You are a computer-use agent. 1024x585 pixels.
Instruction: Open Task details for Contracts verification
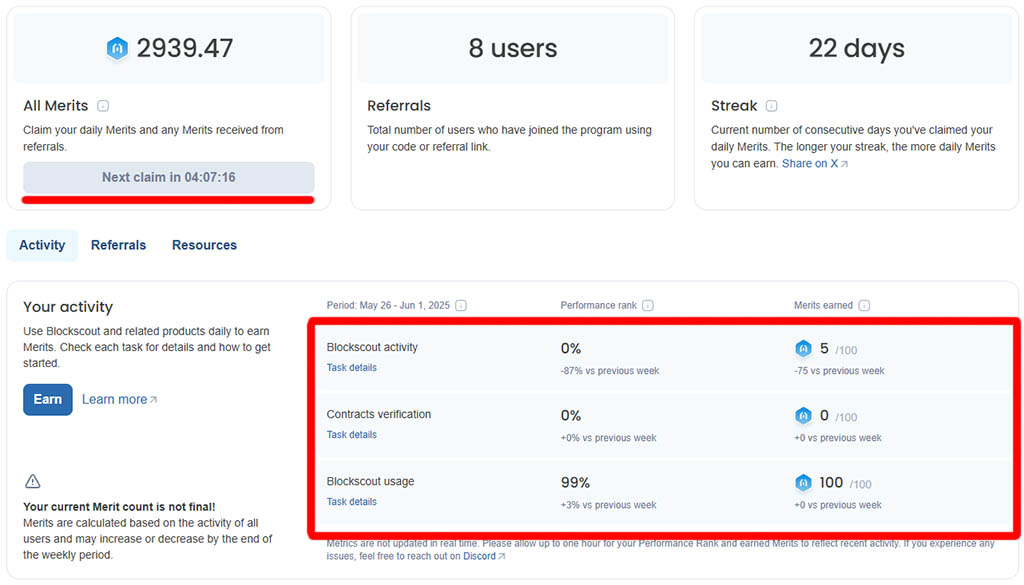point(351,435)
